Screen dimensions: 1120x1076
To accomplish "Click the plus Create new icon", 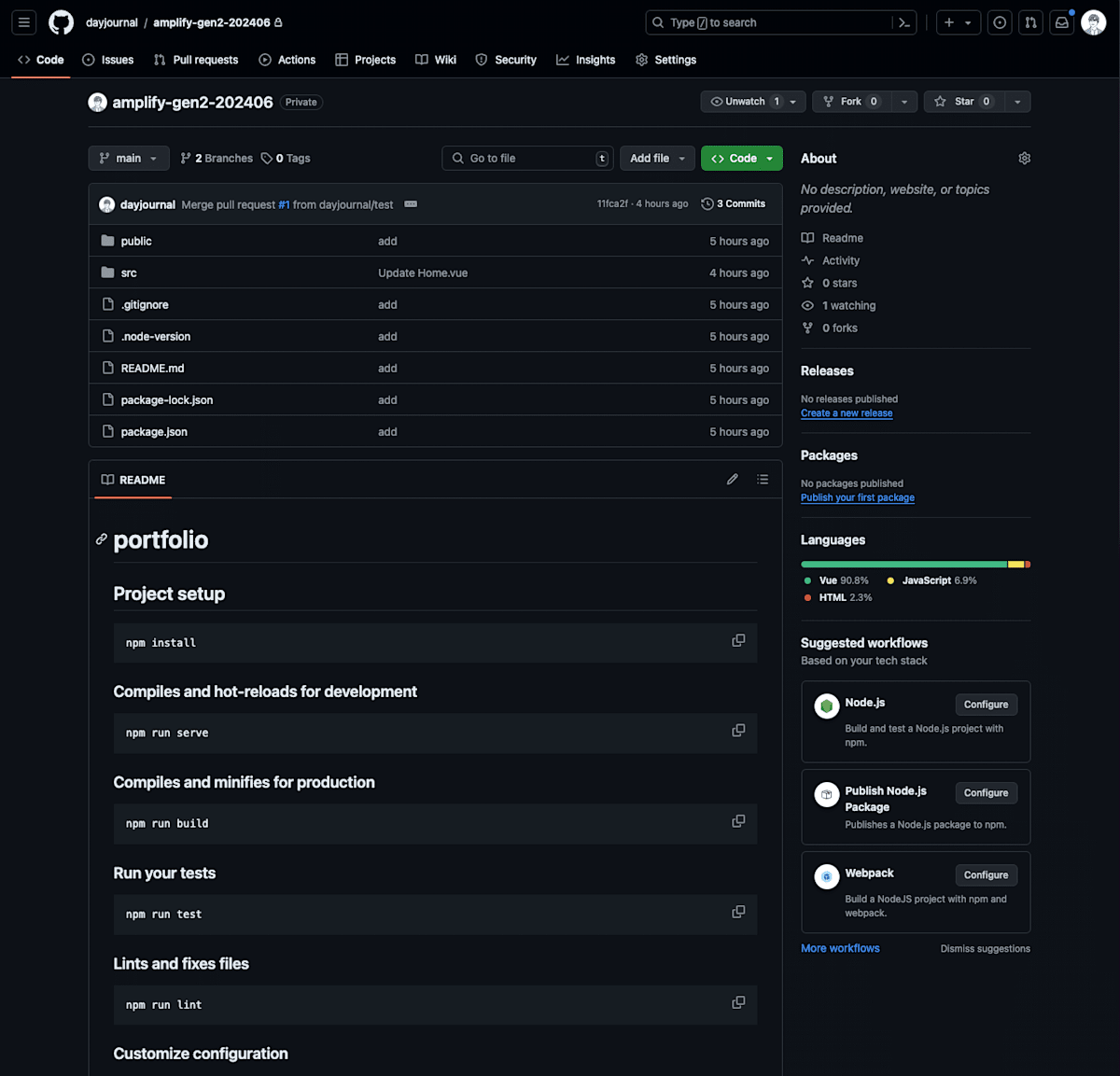I will click(949, 22).
